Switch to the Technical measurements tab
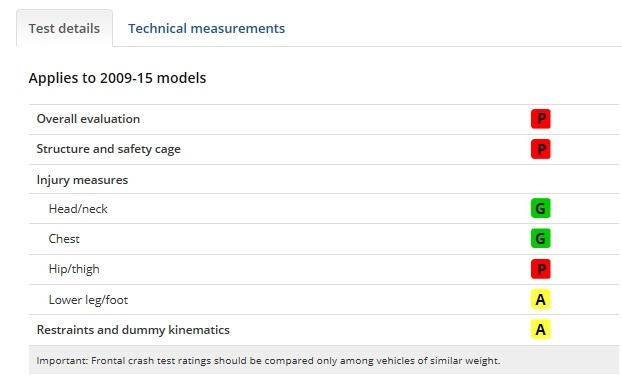This screenshot has width=622, height=383. [x=206, y=29]
